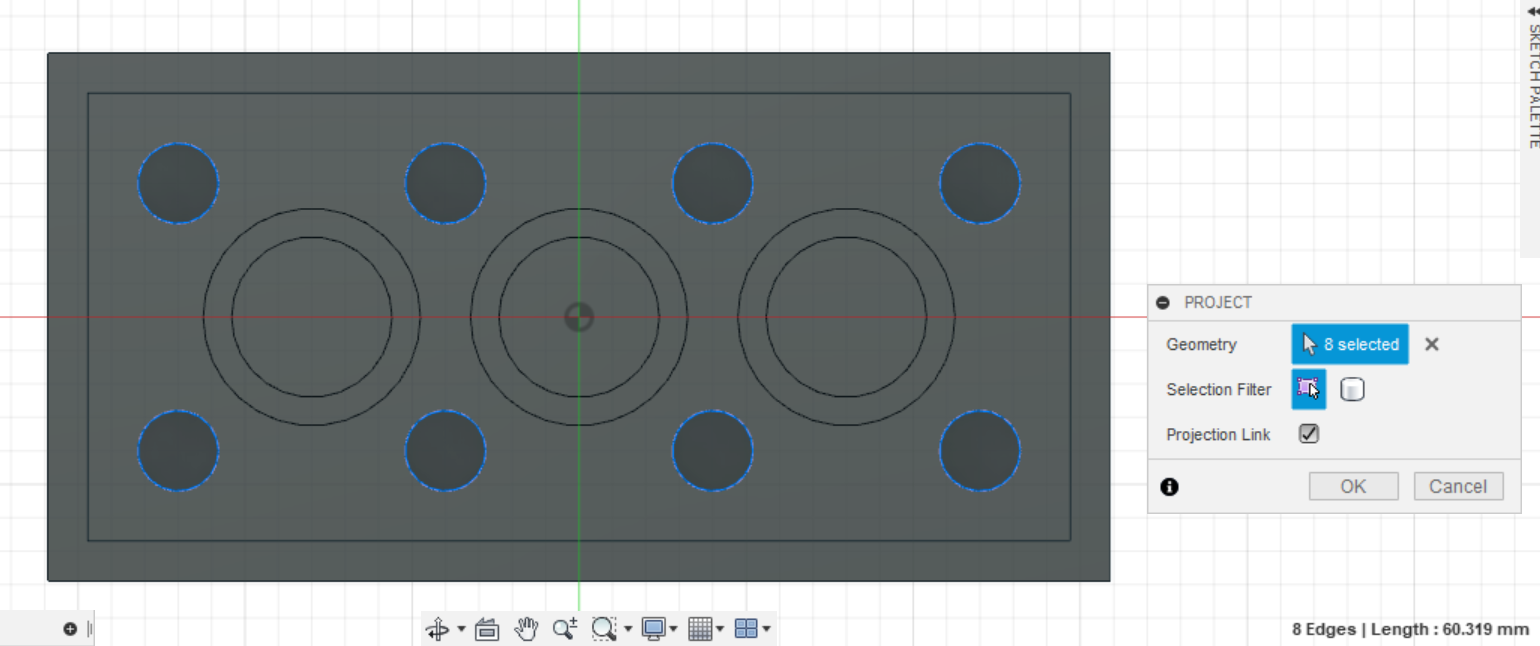
Task: Select the Bodies filter in the Project dialog
Action: [1352, 389]
